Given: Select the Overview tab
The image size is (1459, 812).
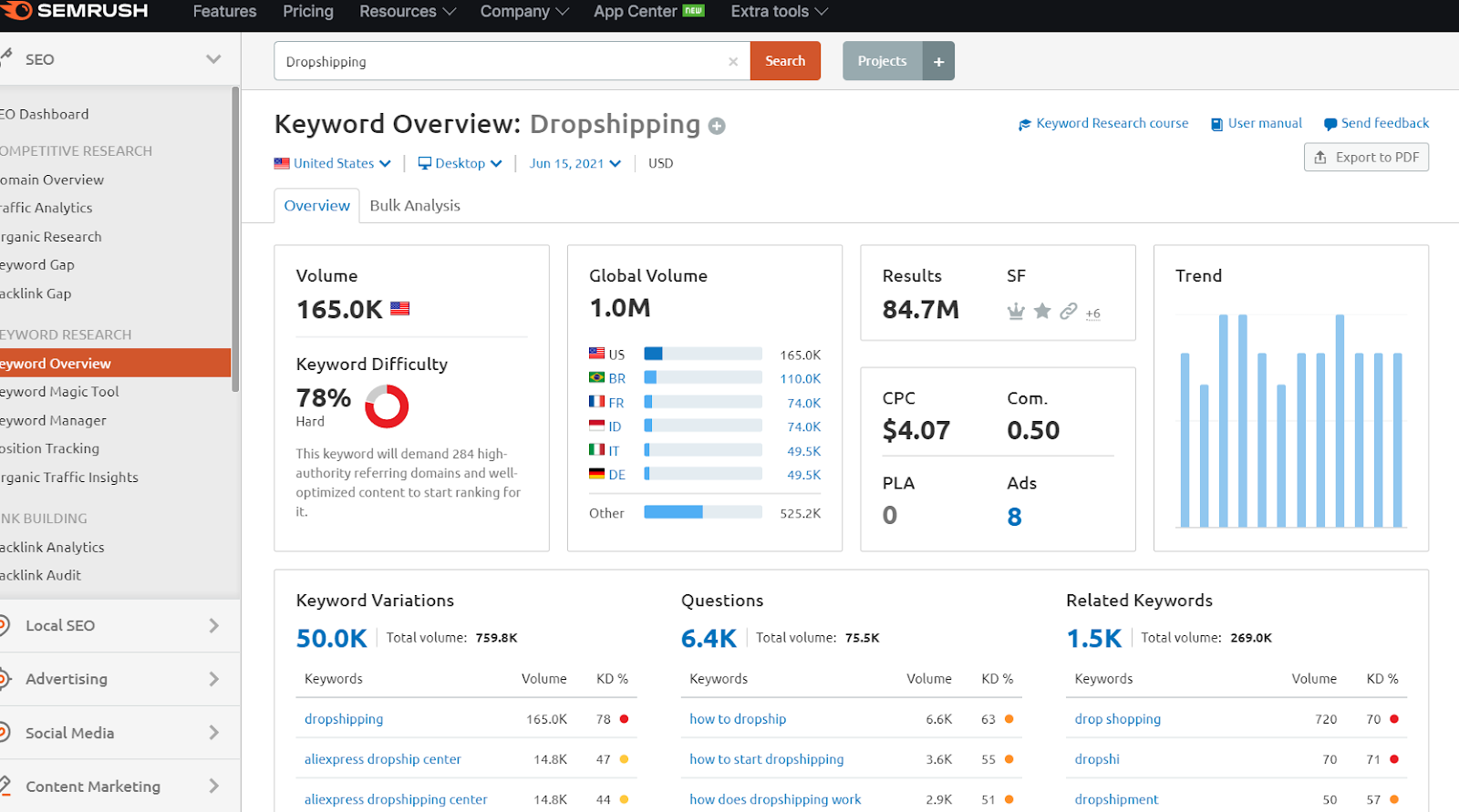Looking at the screenshot, I should coord(316,206).
